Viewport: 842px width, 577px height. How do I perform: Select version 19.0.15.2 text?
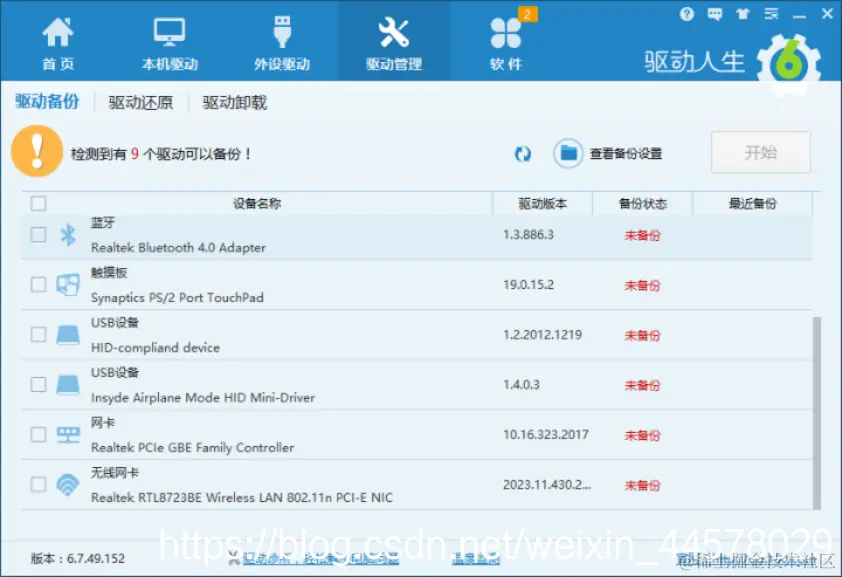point(528,284)
